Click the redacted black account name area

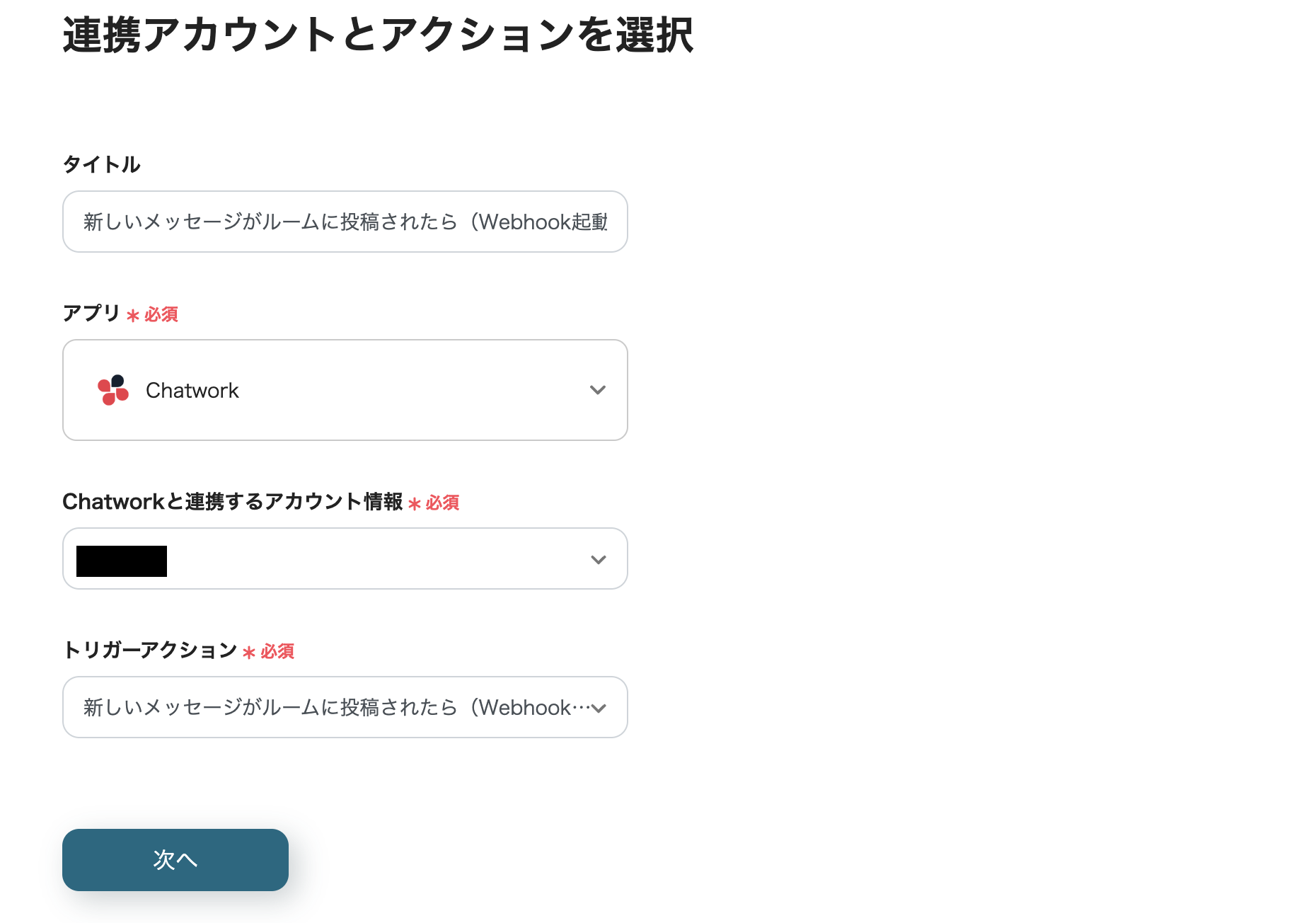[120, 560]
